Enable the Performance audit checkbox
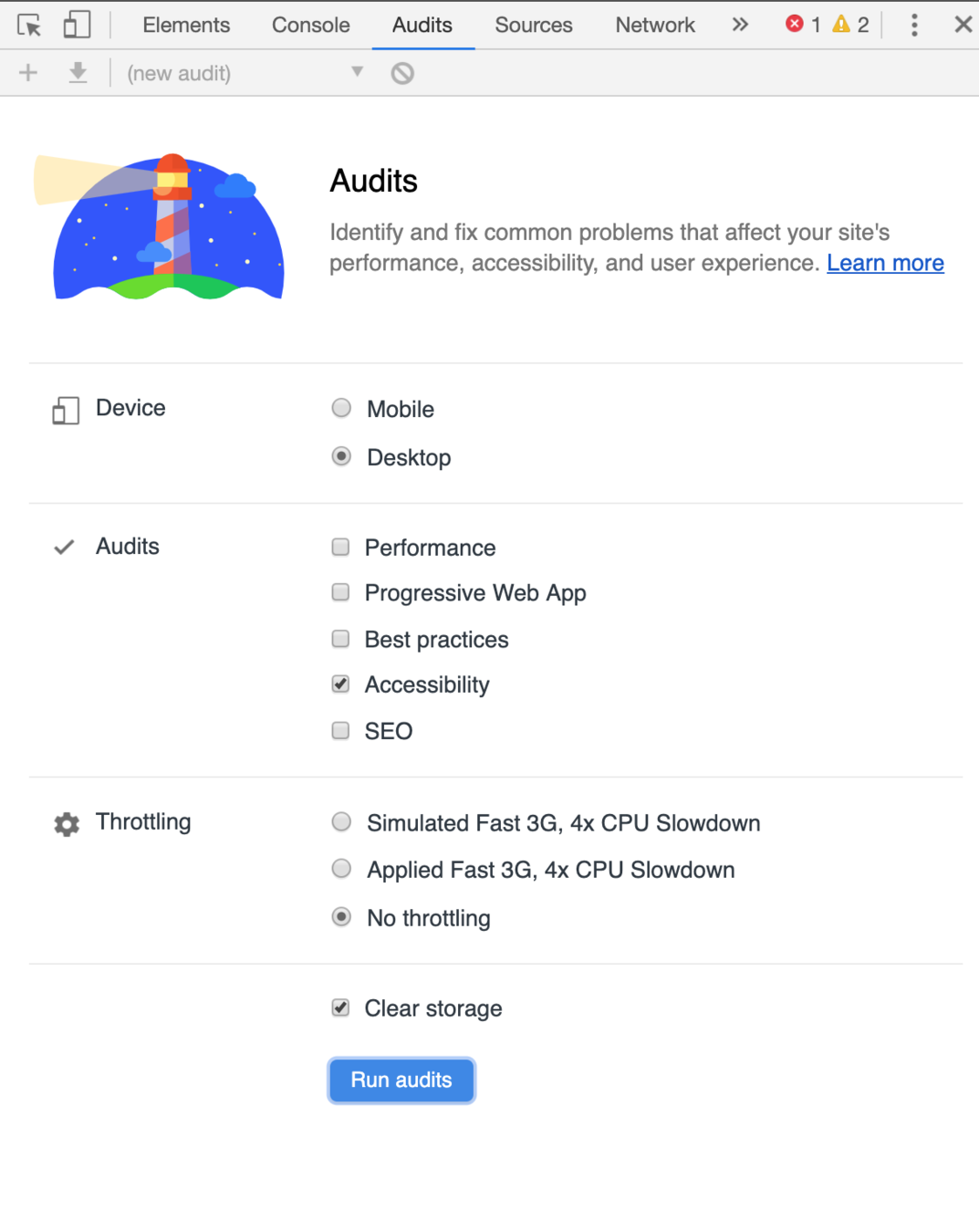Viewport: 979px width, 1232px height. pos(340,547)
